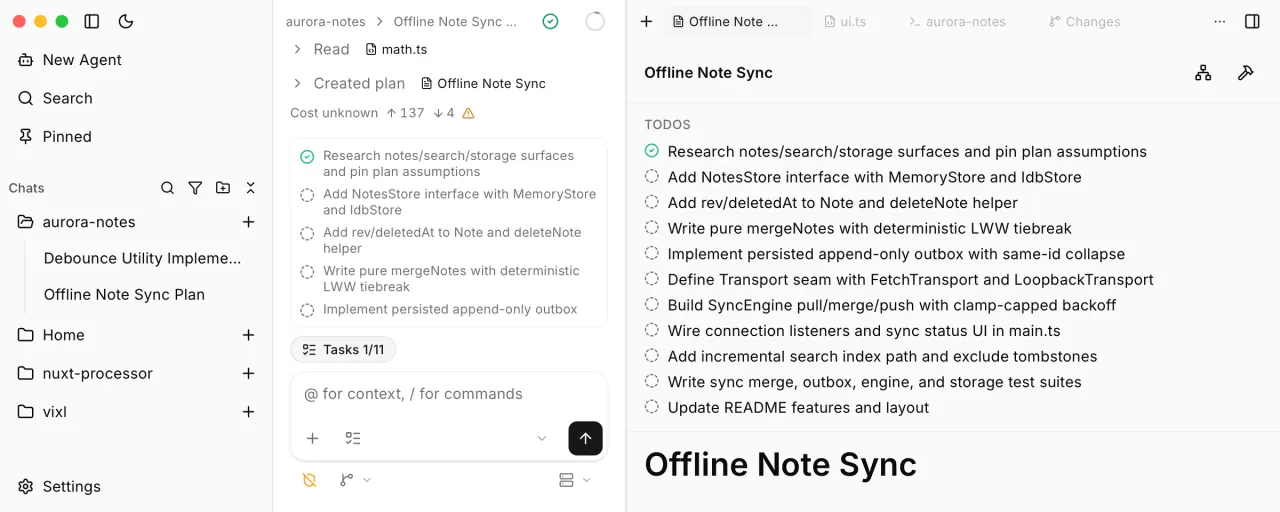1280x512 pixels.
Task: Toggle chat todo Add rev/deletedAt to Note
Action: [x=307, y=233]
